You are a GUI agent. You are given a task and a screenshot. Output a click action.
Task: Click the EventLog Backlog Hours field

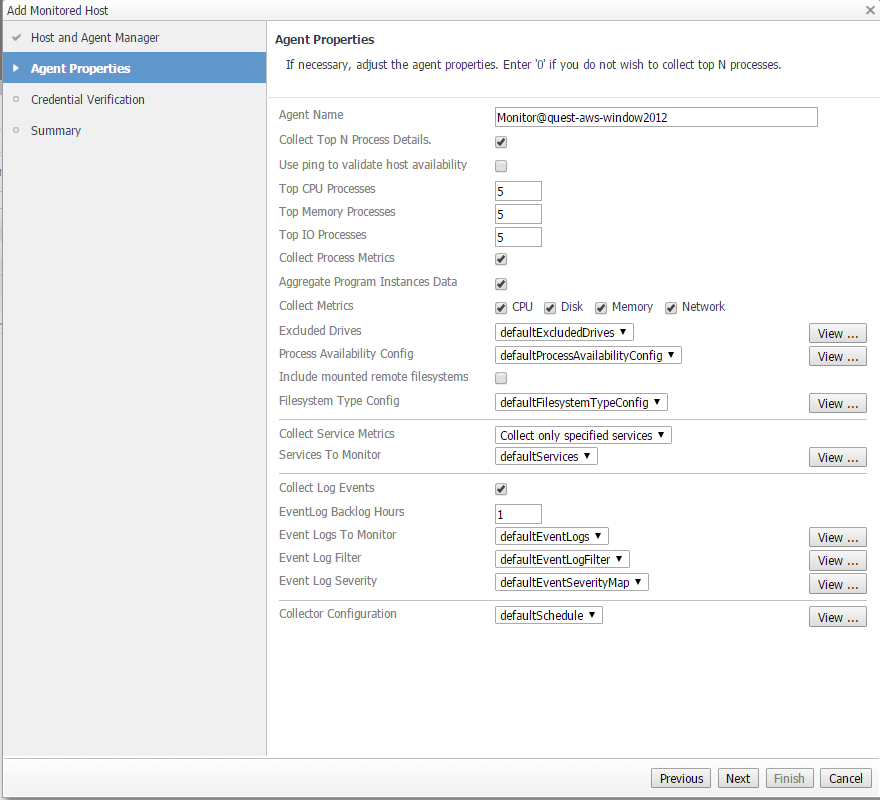pos(518,514)
